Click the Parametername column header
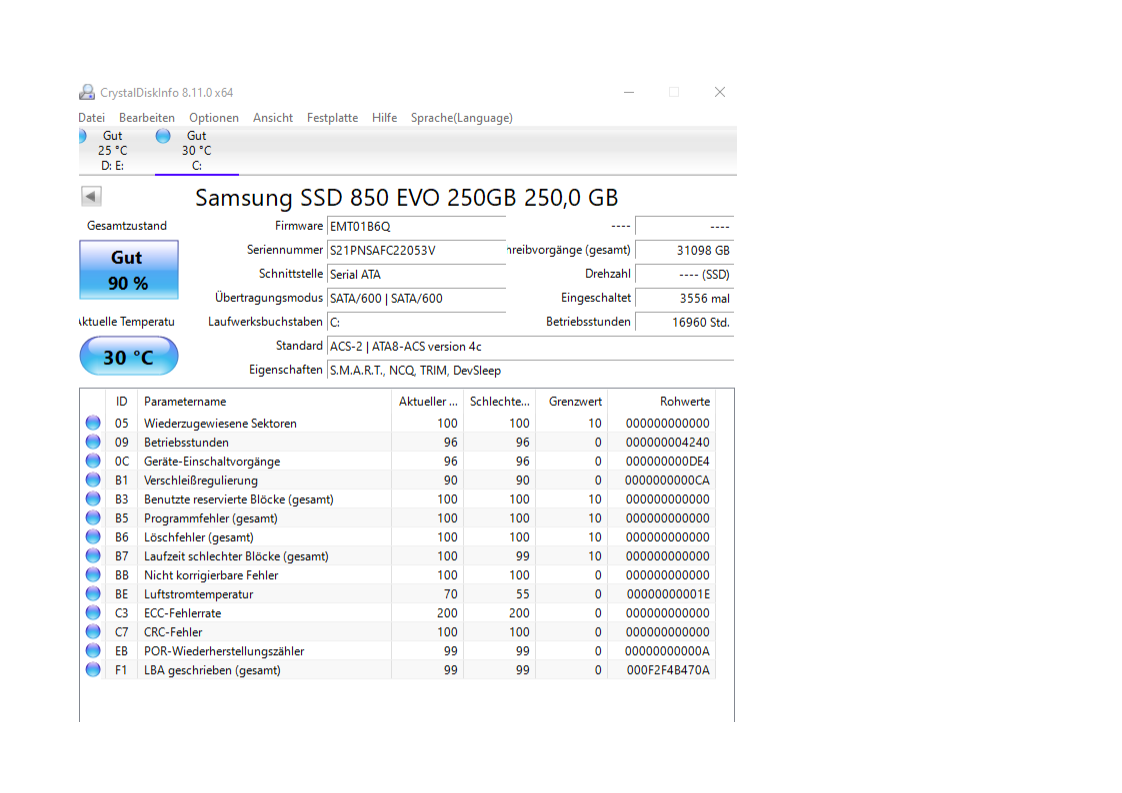 click(265, 402)
